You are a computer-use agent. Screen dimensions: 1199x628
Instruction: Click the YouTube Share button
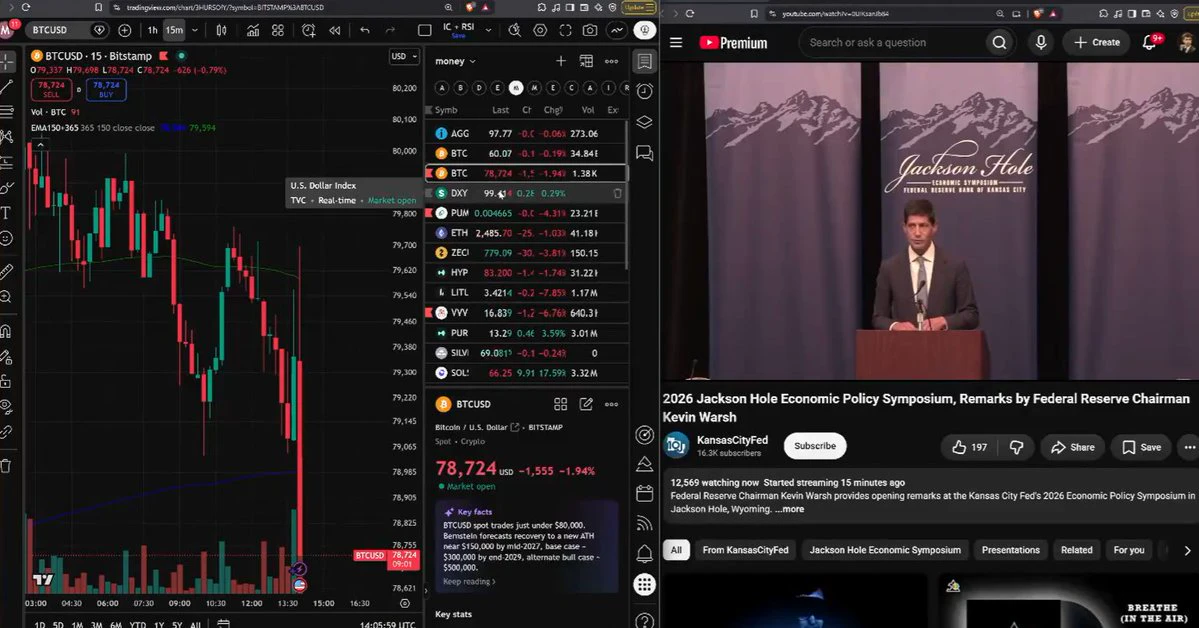click(1073, 447)
